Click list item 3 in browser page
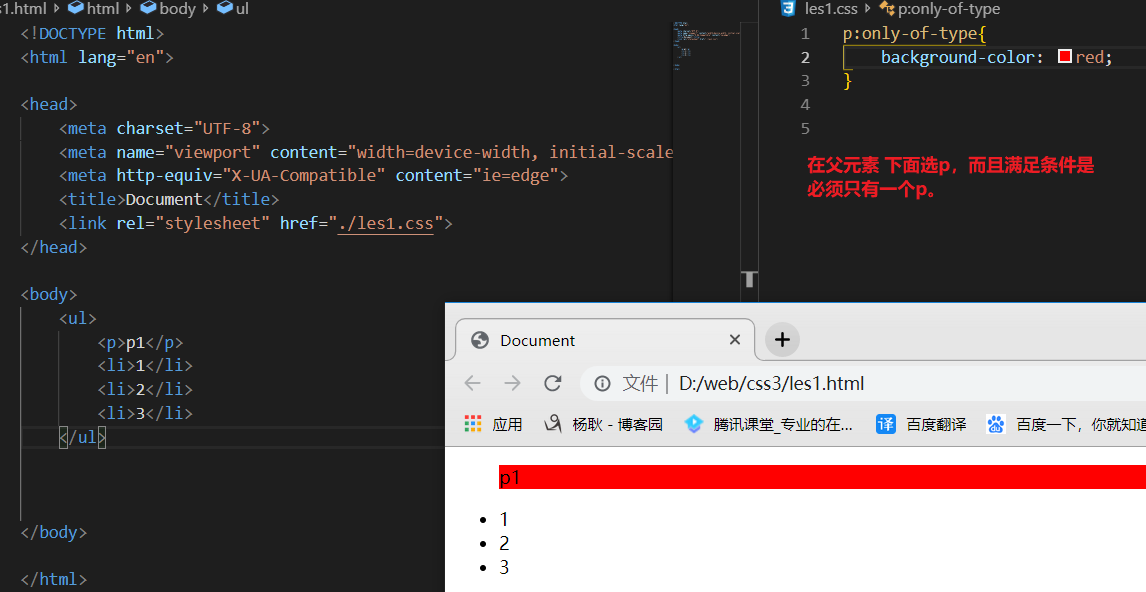1146x592 pixels. (x=504, y=567)
